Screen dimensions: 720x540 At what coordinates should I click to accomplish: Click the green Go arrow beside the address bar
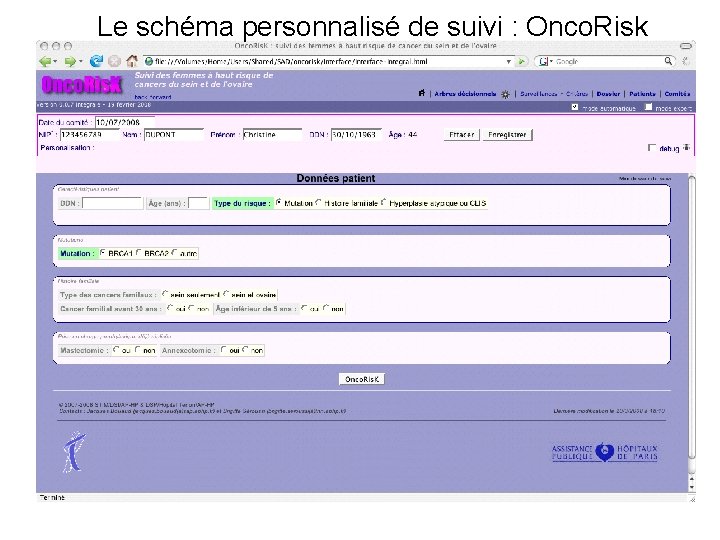522,61
